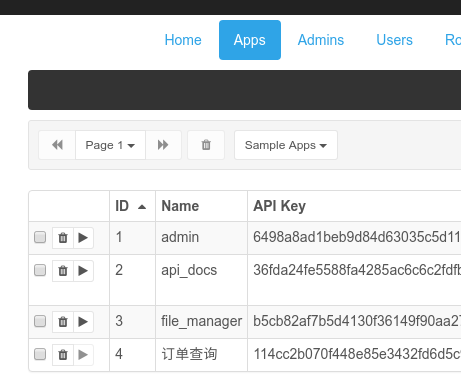Image resolution: width=461 pixels, height=389 pixels.
Task: Select the 'admin' name cell
Action: point(180,237)
